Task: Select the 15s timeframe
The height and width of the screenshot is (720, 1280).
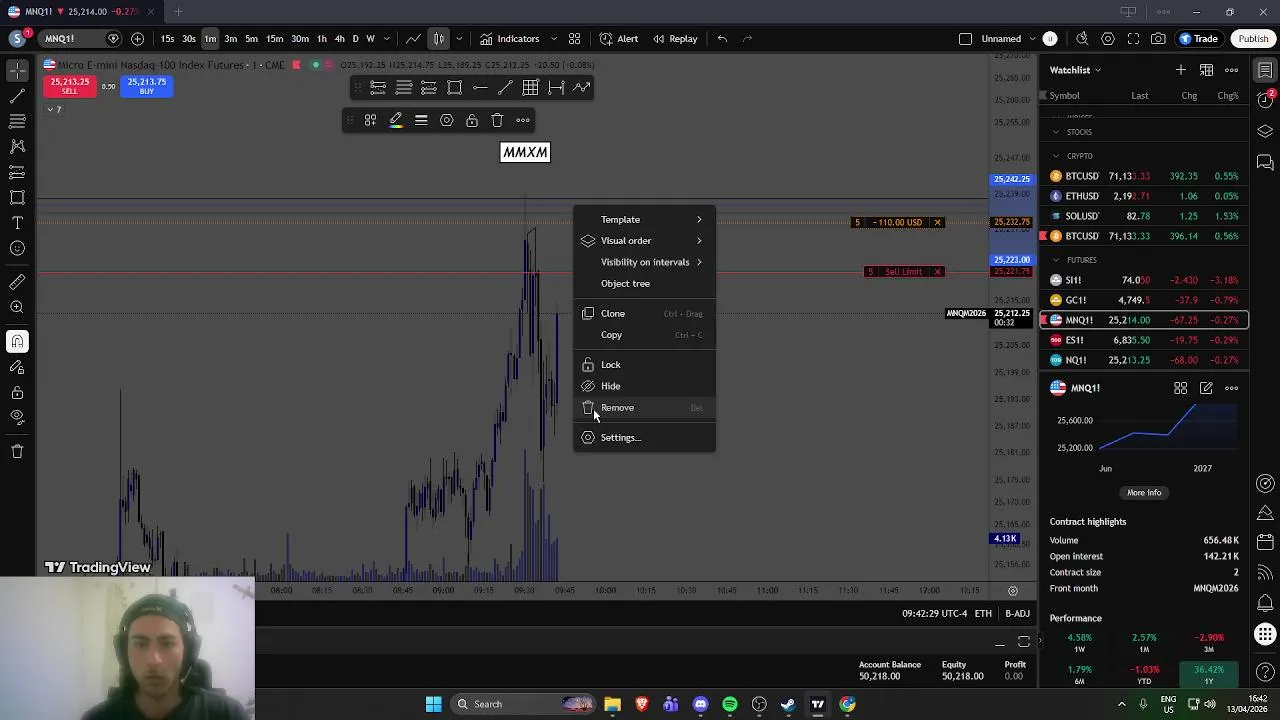Action: point(167,39)
